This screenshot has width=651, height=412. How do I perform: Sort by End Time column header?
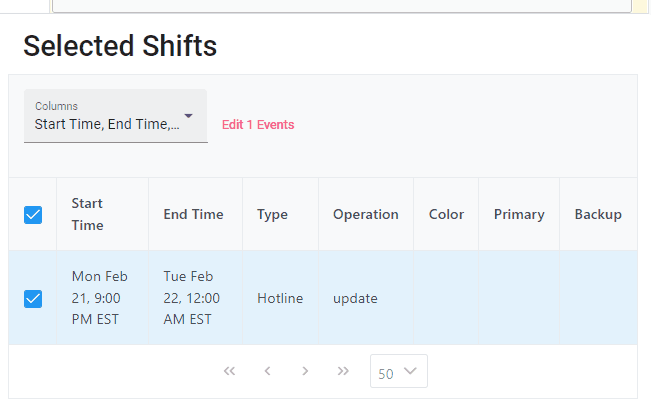tap(193, 214)
